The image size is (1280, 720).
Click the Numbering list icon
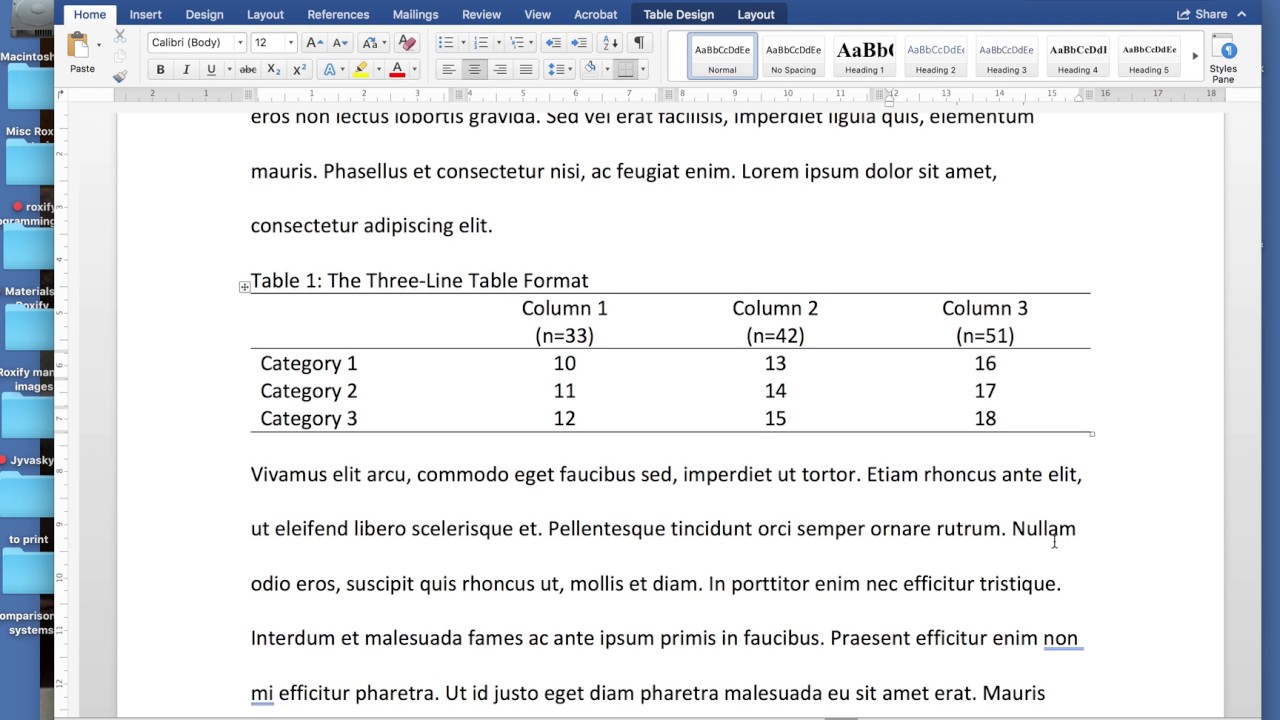(481, 43)
